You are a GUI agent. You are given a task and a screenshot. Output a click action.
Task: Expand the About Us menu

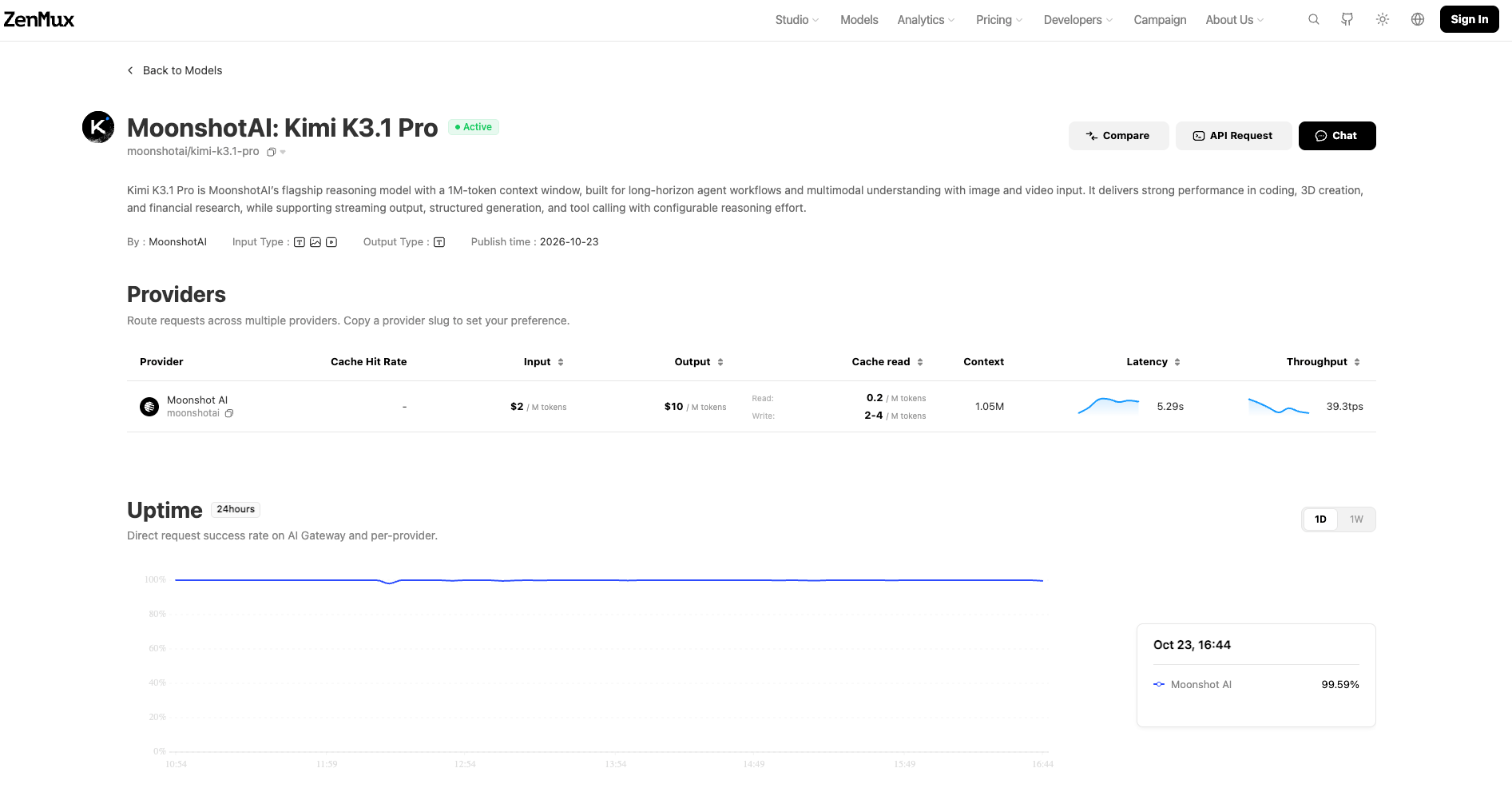(1235, 20)
